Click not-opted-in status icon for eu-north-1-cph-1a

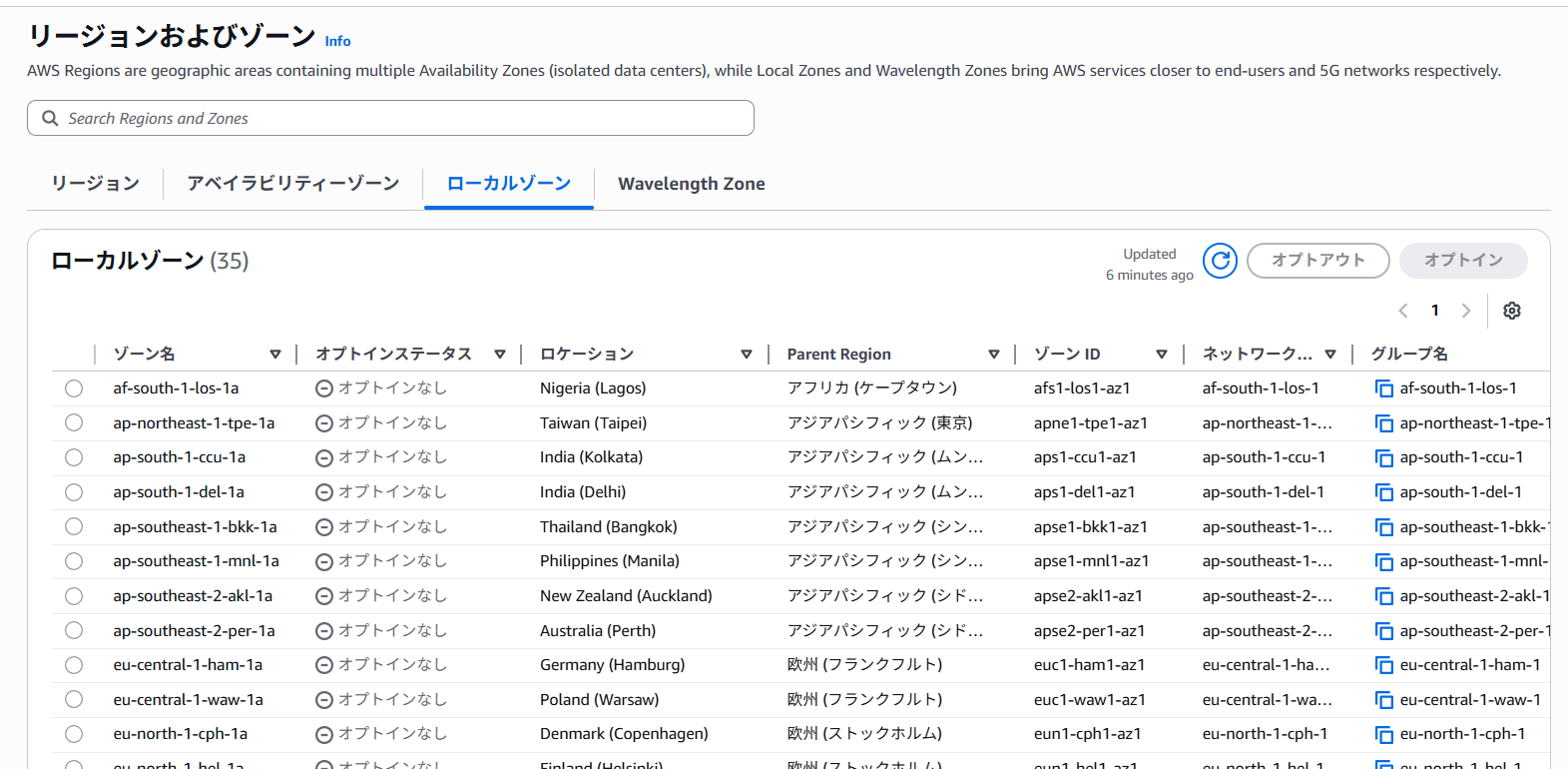point(324,734)
